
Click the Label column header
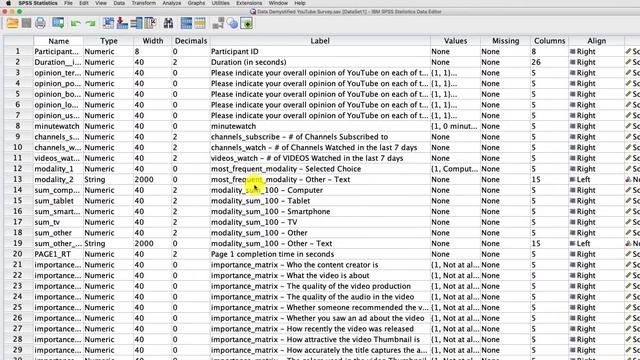point(320,41)
